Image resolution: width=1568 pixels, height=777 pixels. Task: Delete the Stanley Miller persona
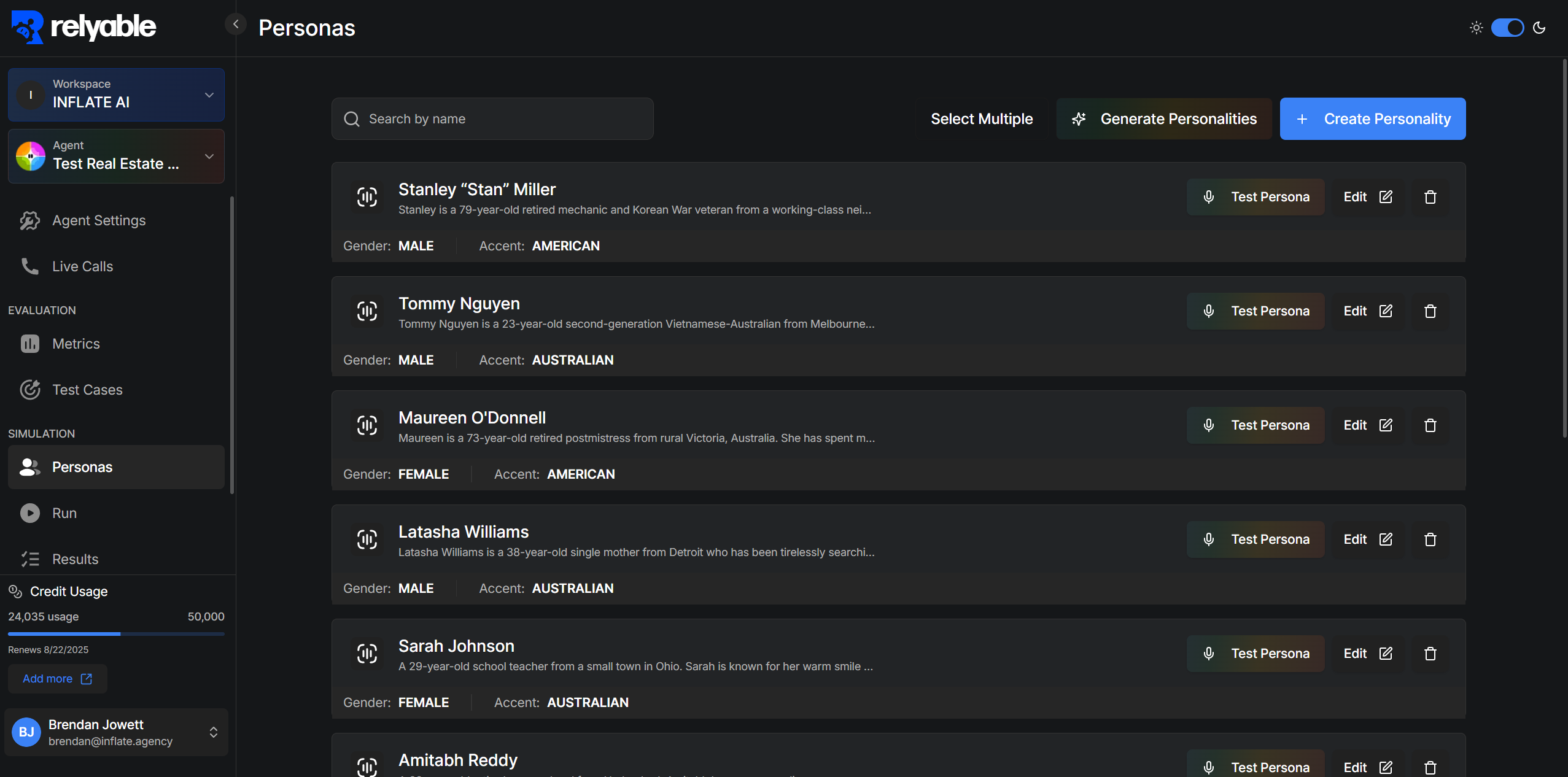1430,197
